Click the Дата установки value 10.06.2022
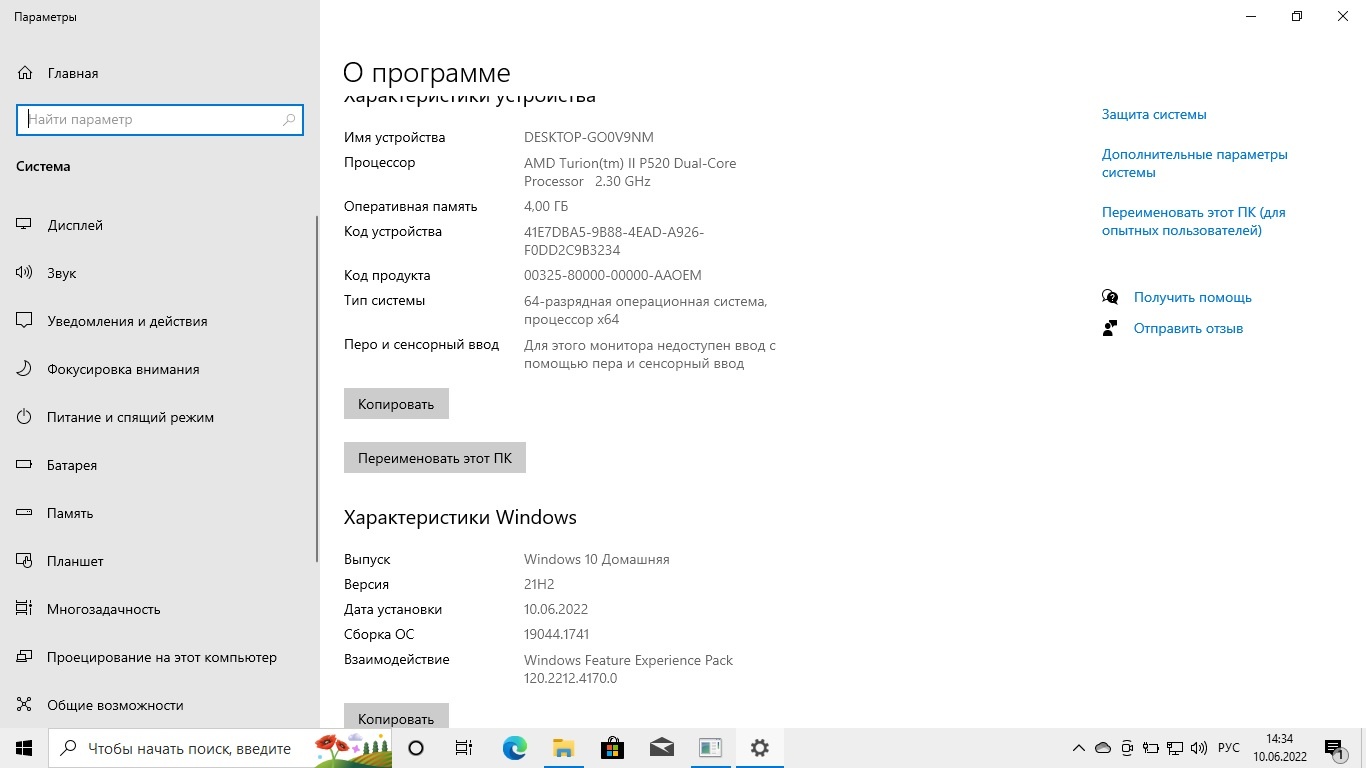Image resolution: width=1366 pixels, height=768 pixels. (556, 609)
